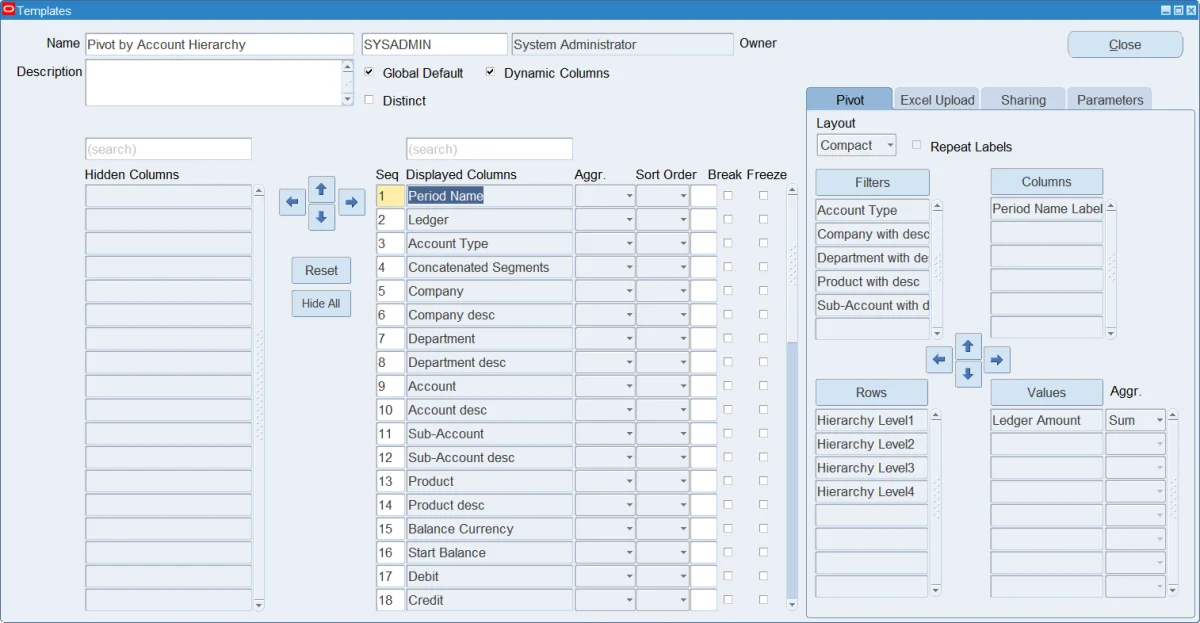Select Hierarchy Level4 in Rows
1200x623 pixels.
pos(872,491)
